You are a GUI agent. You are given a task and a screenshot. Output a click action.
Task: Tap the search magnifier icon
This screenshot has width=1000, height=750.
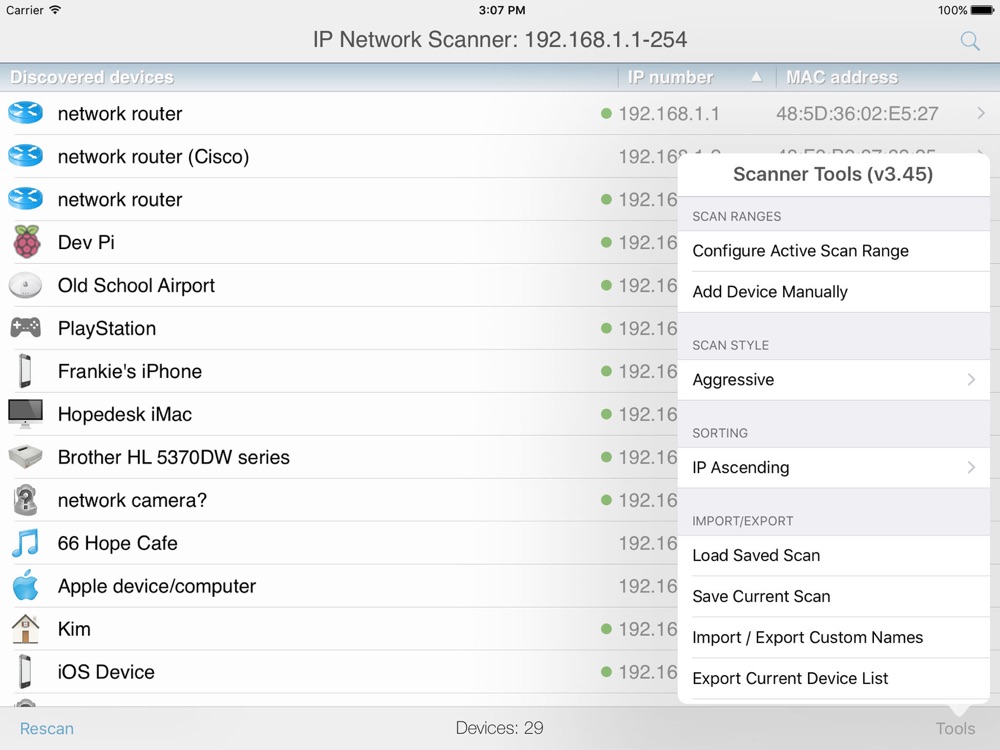click(x=969, y=41)
